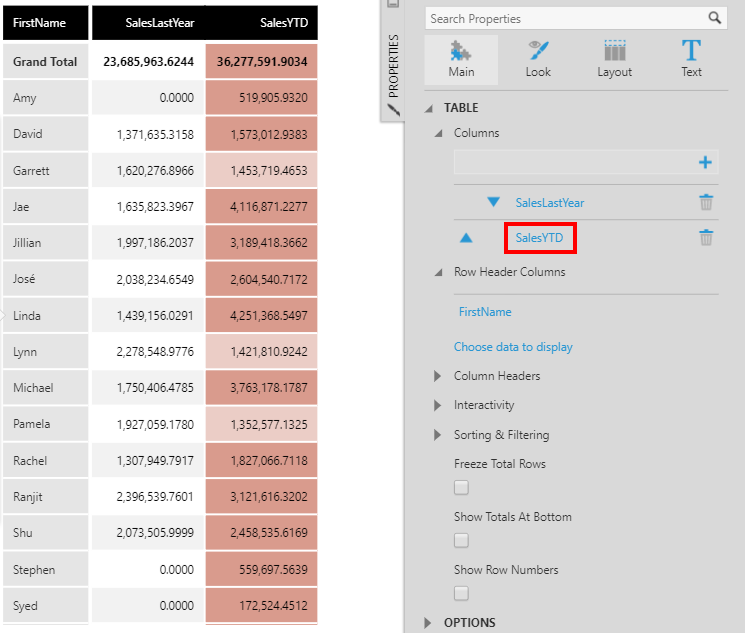Select the Garrett row header

pyautogui.click(x=46, y=170)
